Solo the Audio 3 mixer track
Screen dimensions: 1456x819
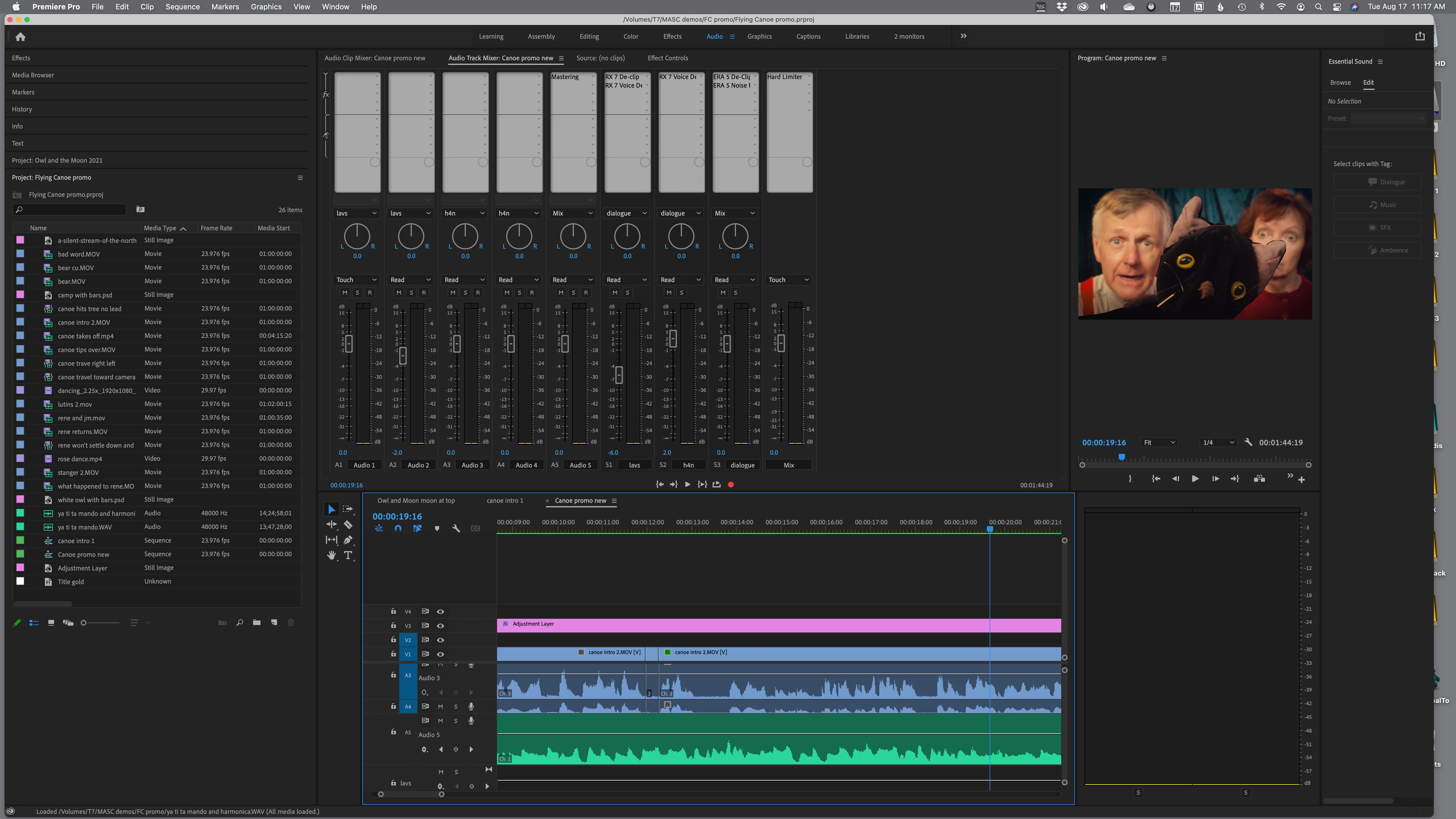(465, 293)
